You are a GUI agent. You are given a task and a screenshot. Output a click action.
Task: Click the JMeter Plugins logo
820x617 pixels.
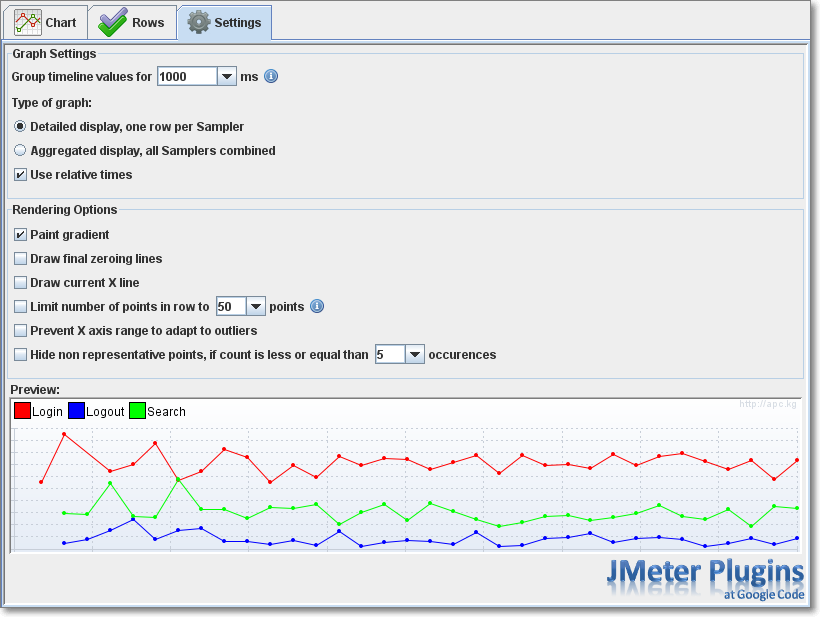(x=705, y=578)
